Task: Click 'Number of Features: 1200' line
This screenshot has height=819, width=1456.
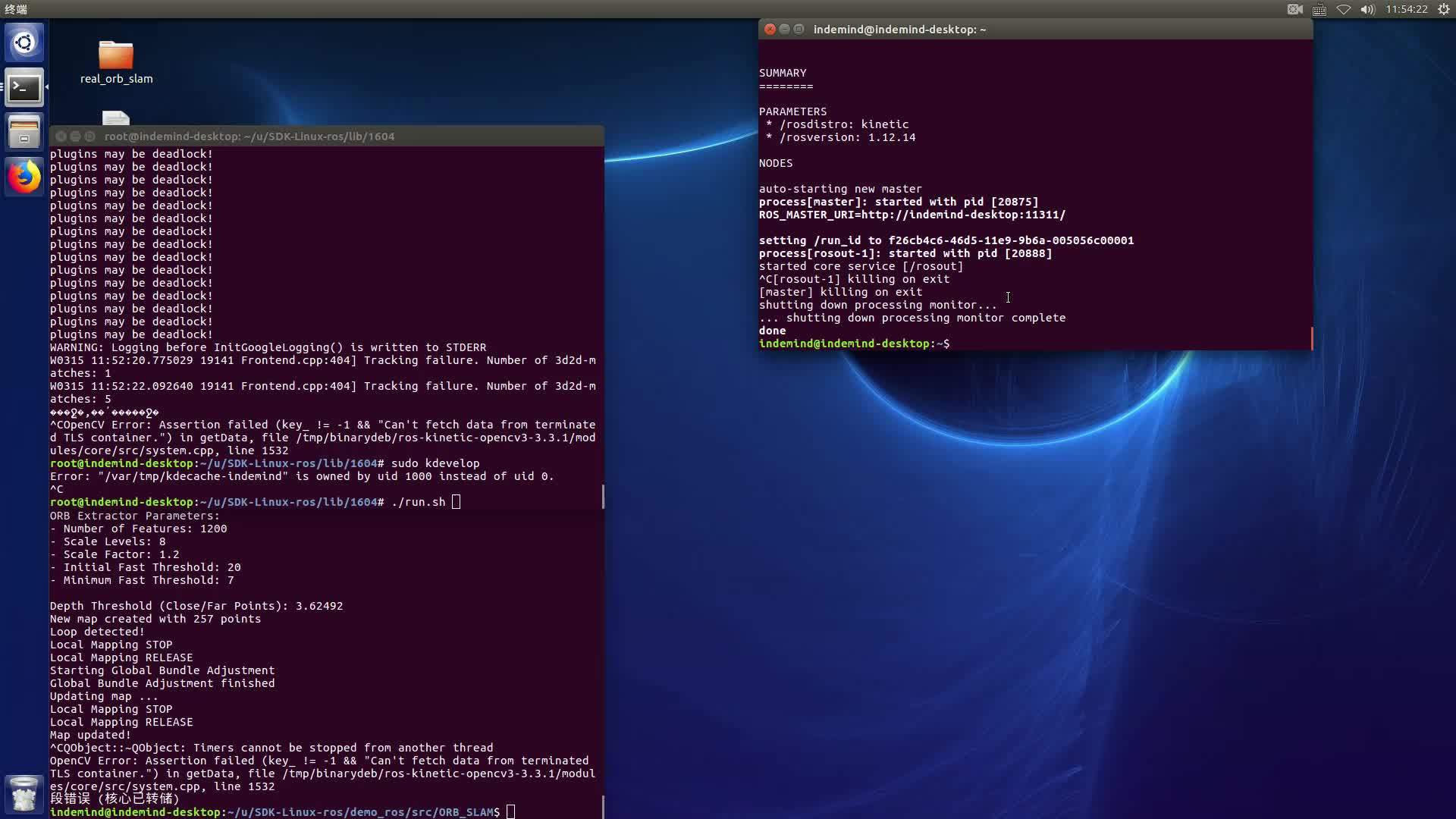Action: (138, 529)
